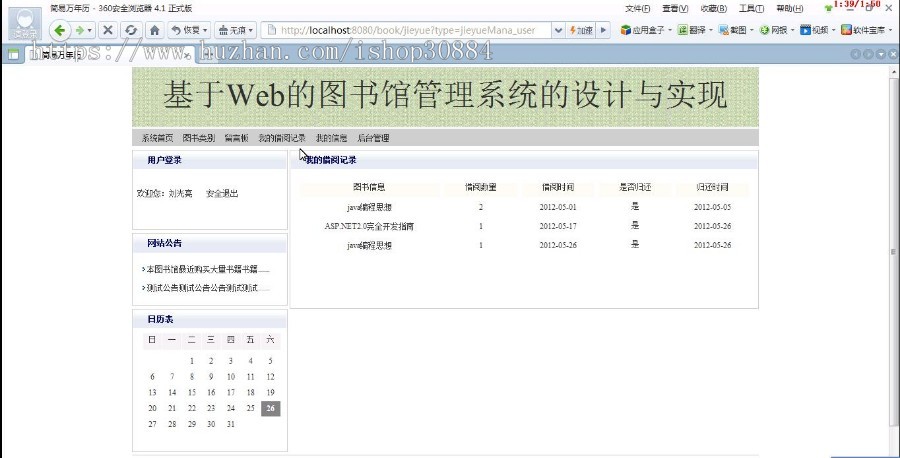Click the 归还时间 column header
This screenshot has width=900, height=458.
(712, 187)
